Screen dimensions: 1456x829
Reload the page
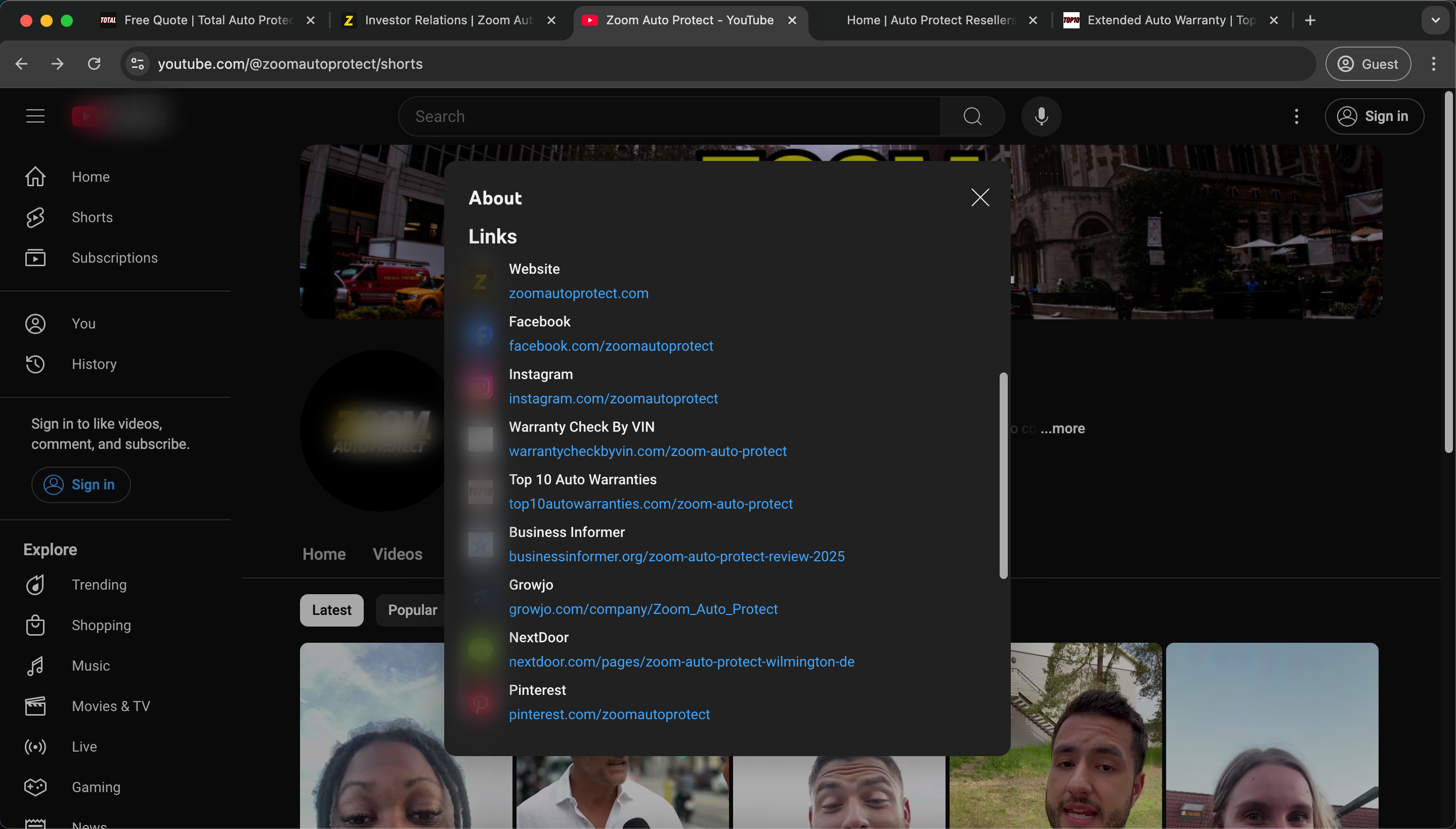click(95, 64)
